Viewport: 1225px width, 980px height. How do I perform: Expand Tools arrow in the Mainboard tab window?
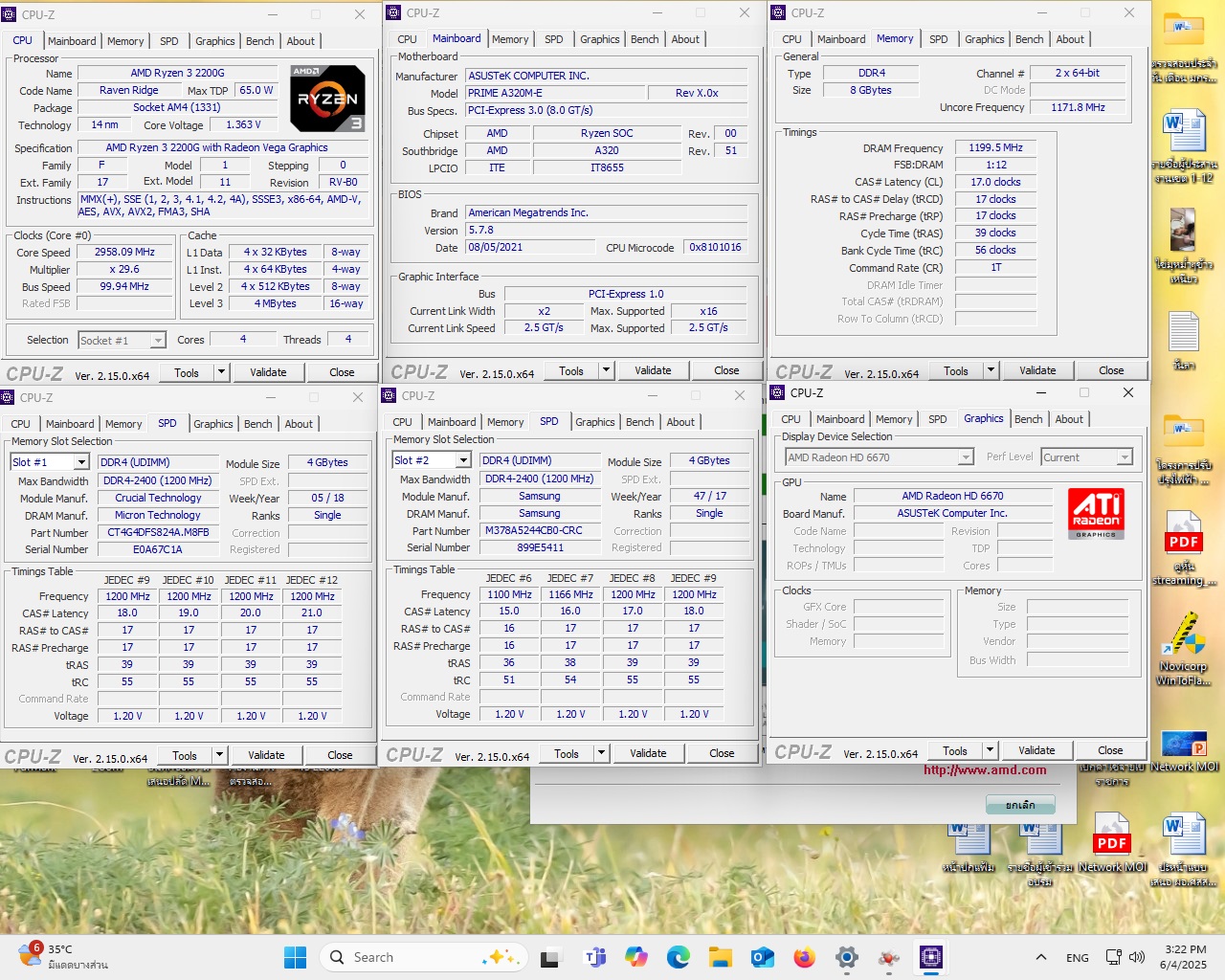pos(606,370)
